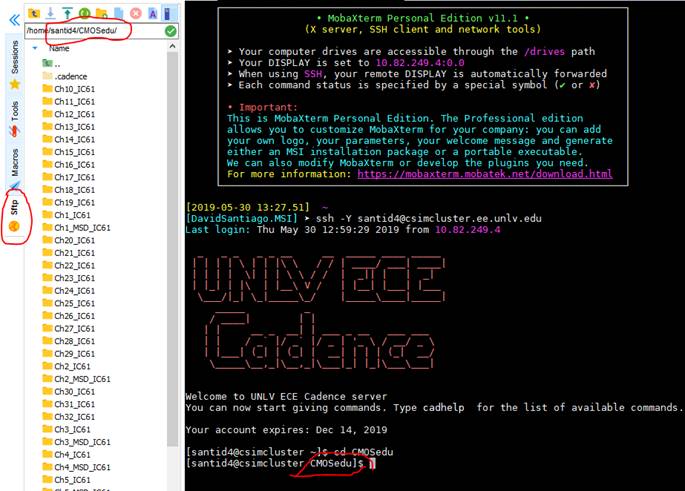Toggle the highlighted last SFTP toolbar icon
Image resolution: width=685 pixels, height=491 pixels.
[x=168, y=13]
